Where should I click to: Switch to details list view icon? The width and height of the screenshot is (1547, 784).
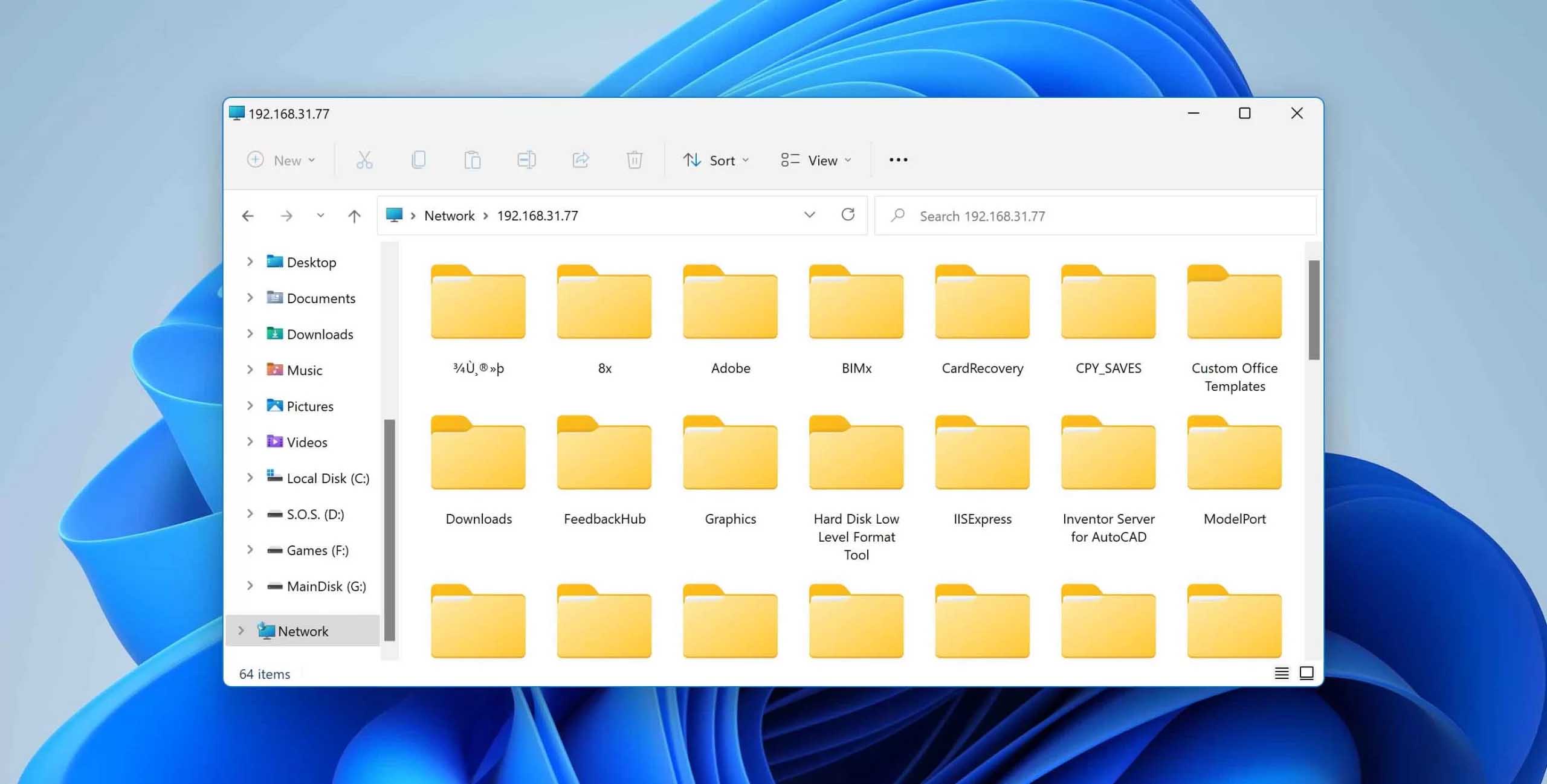click(x=1282, y=673)
